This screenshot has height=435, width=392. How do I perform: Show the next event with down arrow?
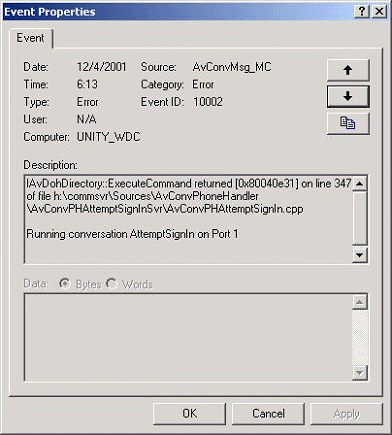click(348, 96)
